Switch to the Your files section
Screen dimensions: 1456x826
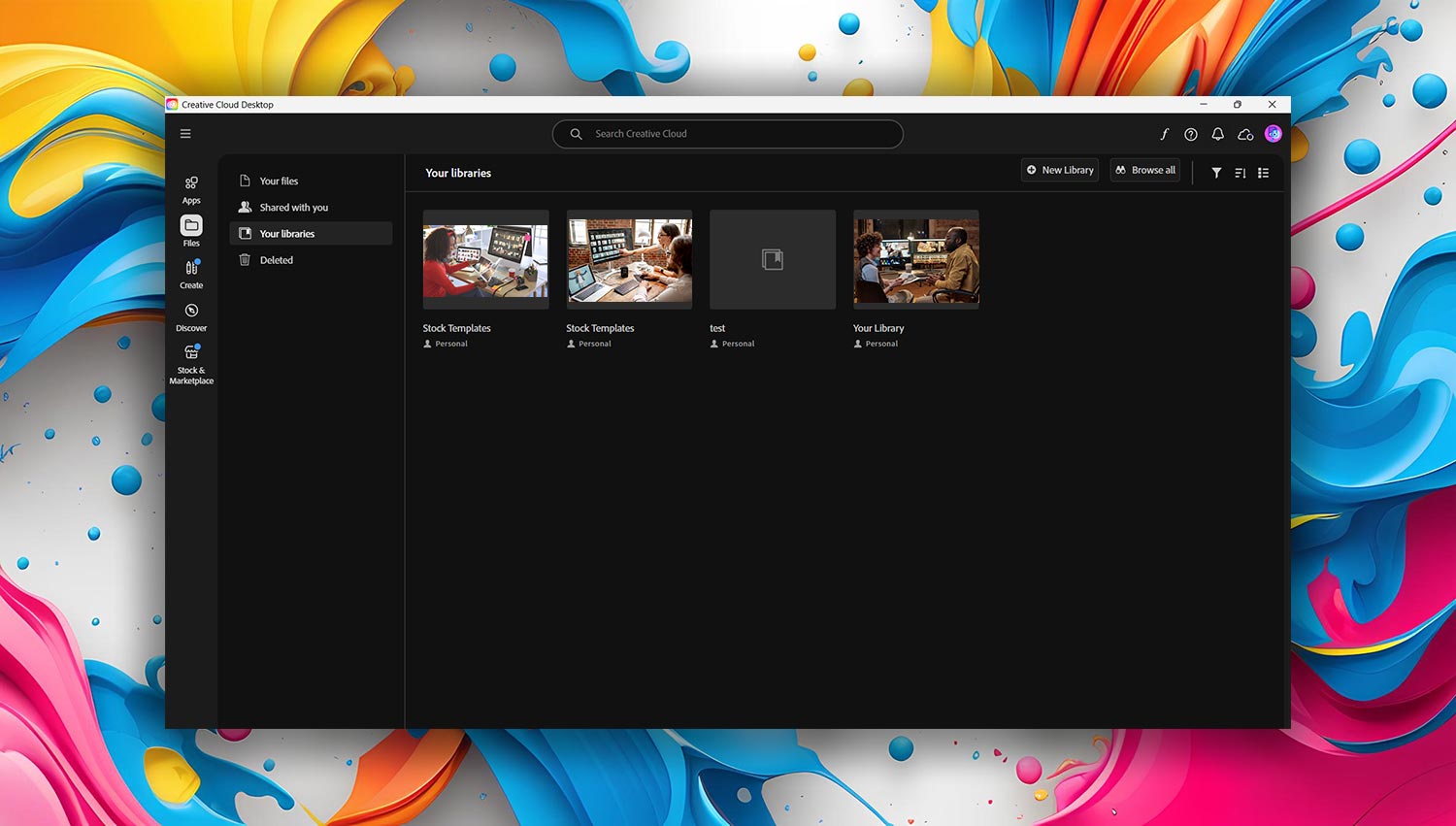point(279,181)
